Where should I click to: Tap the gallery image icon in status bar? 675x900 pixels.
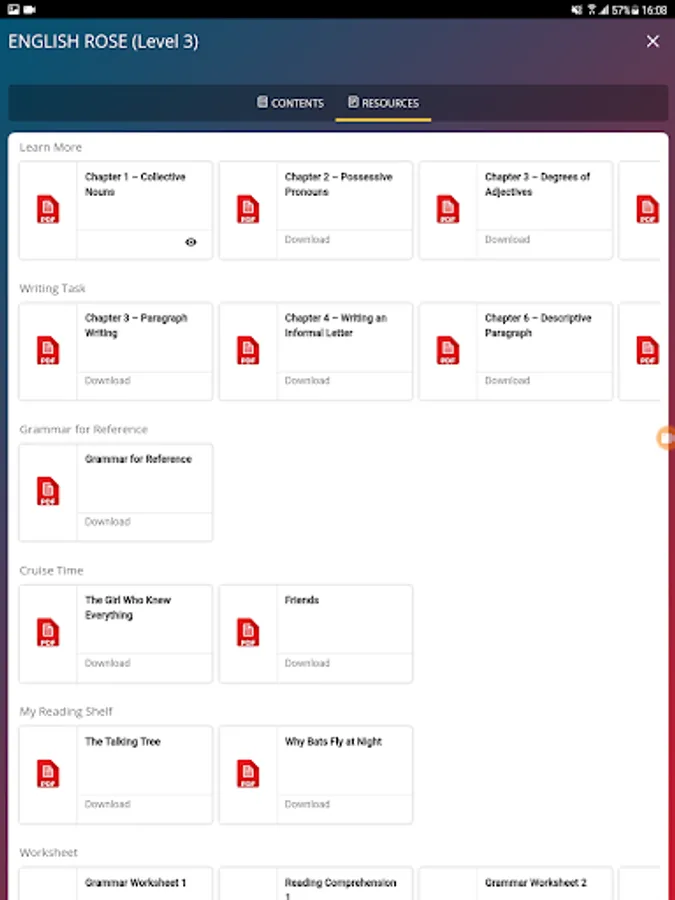point(13,9)
